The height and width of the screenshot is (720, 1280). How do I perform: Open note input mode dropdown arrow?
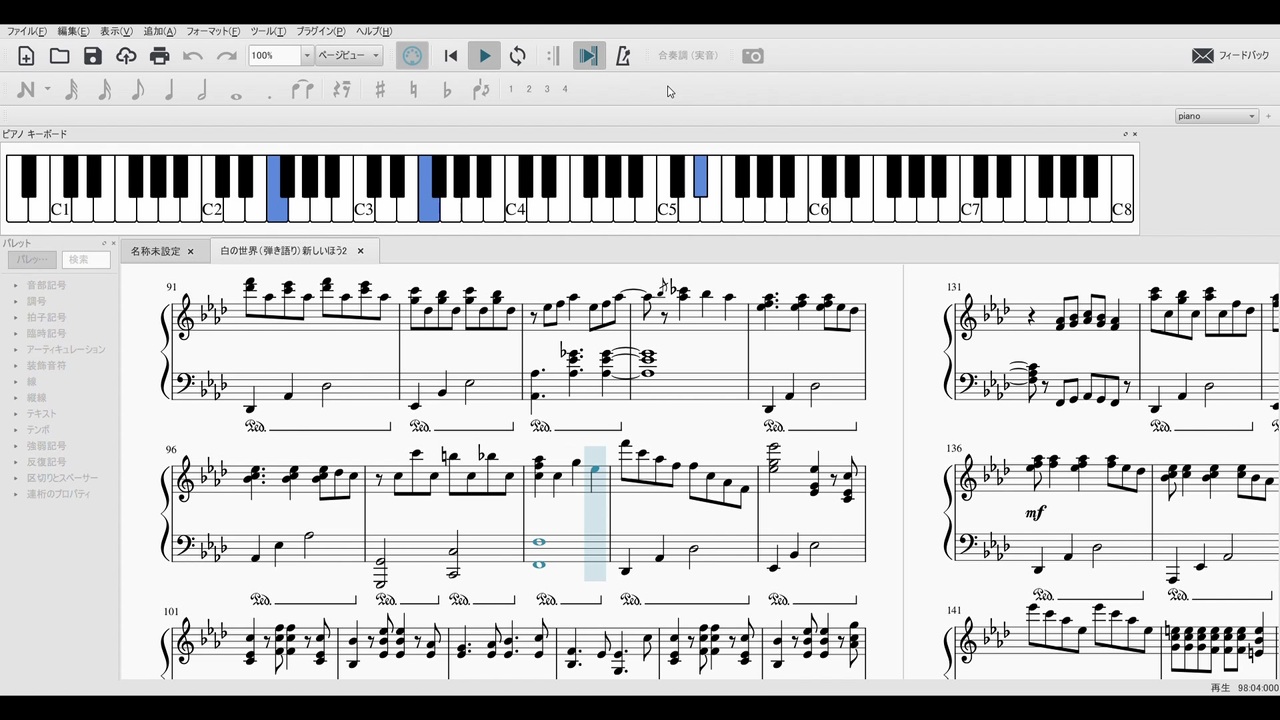[47, 90]
